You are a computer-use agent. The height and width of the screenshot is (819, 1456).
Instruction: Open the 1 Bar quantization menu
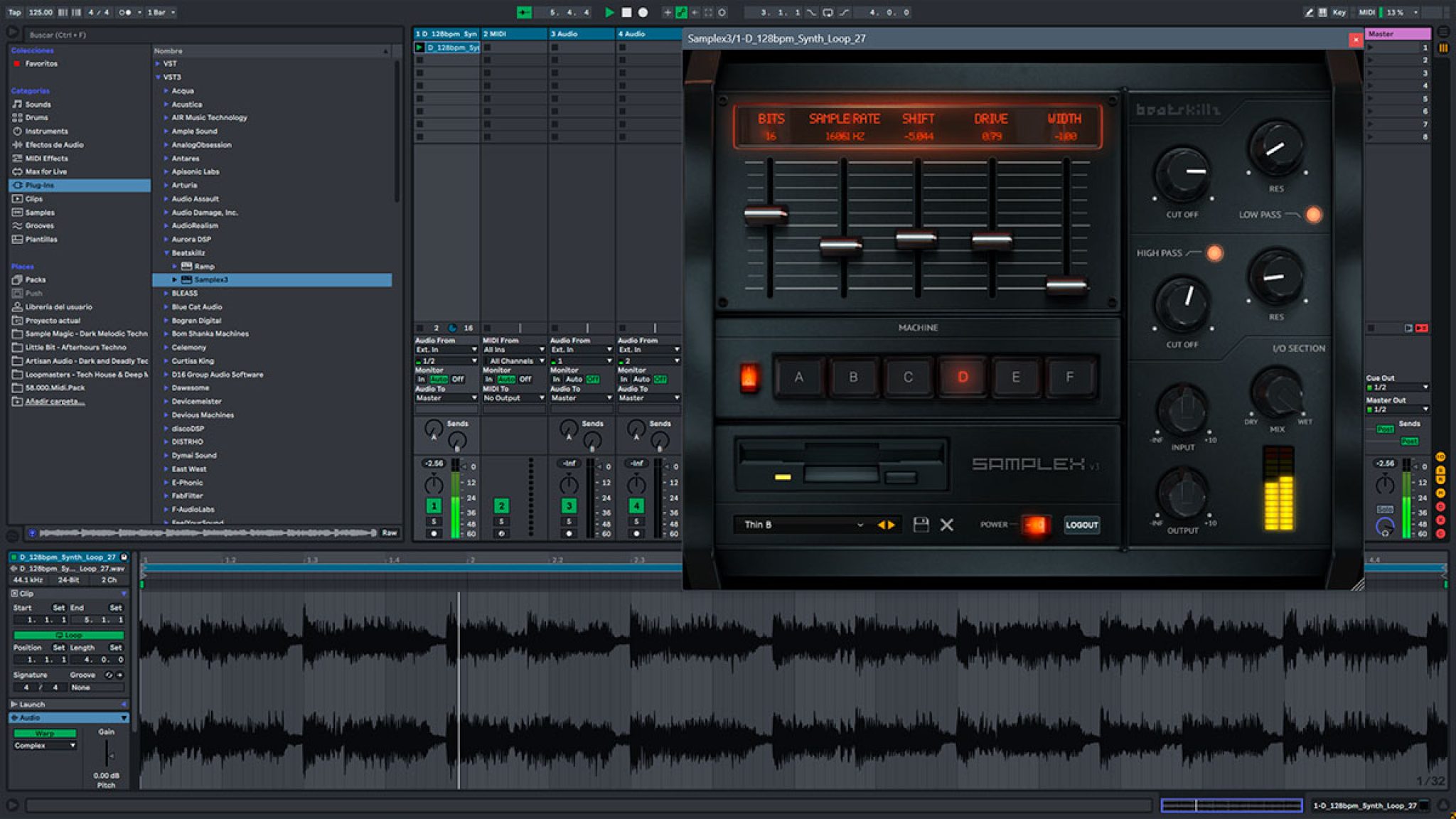[161, 12]
